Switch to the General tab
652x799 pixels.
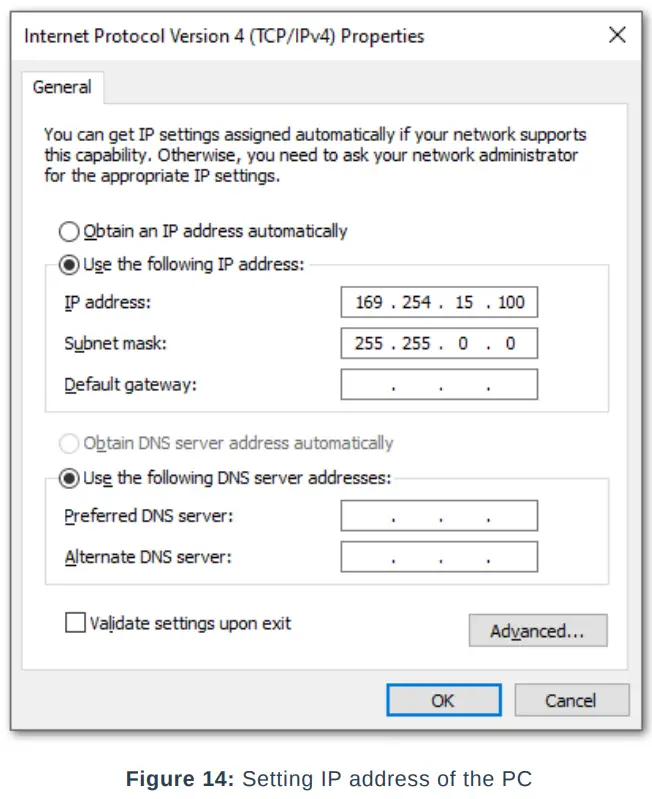(x=62, y=87)
